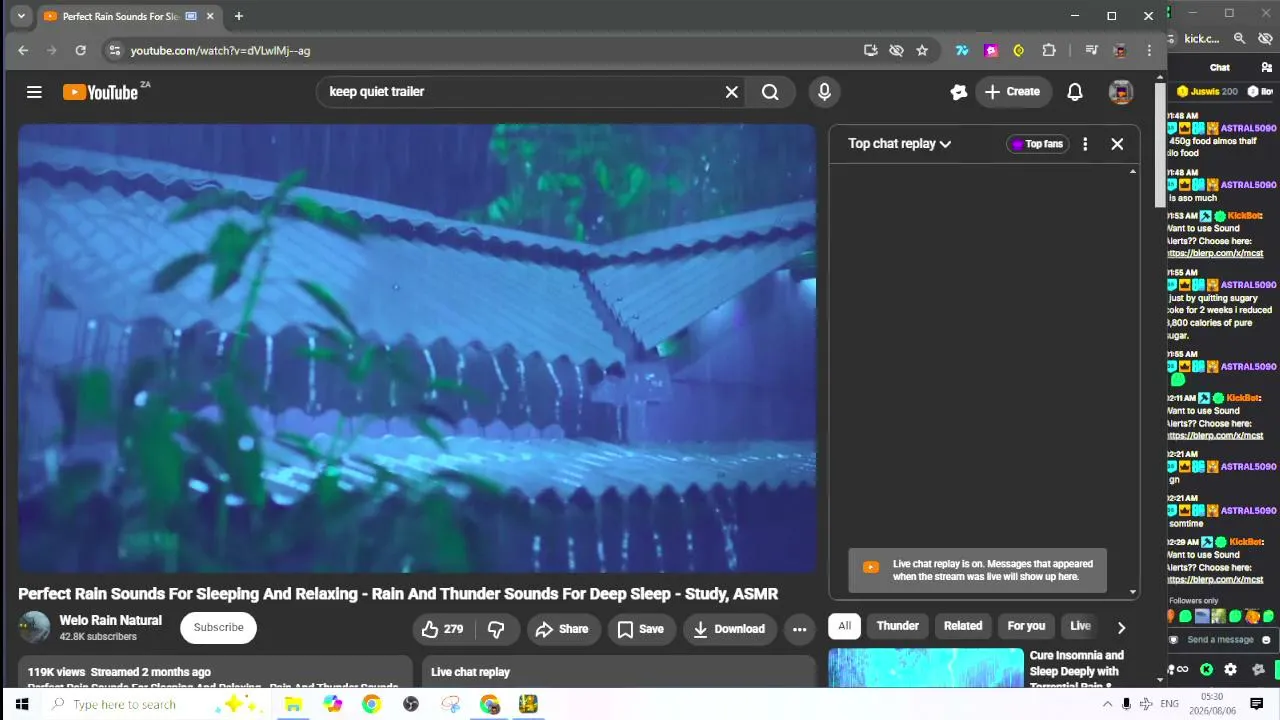The image size is (1280, 720).
Task: Select the Live filter chip
Action: 1080,626
